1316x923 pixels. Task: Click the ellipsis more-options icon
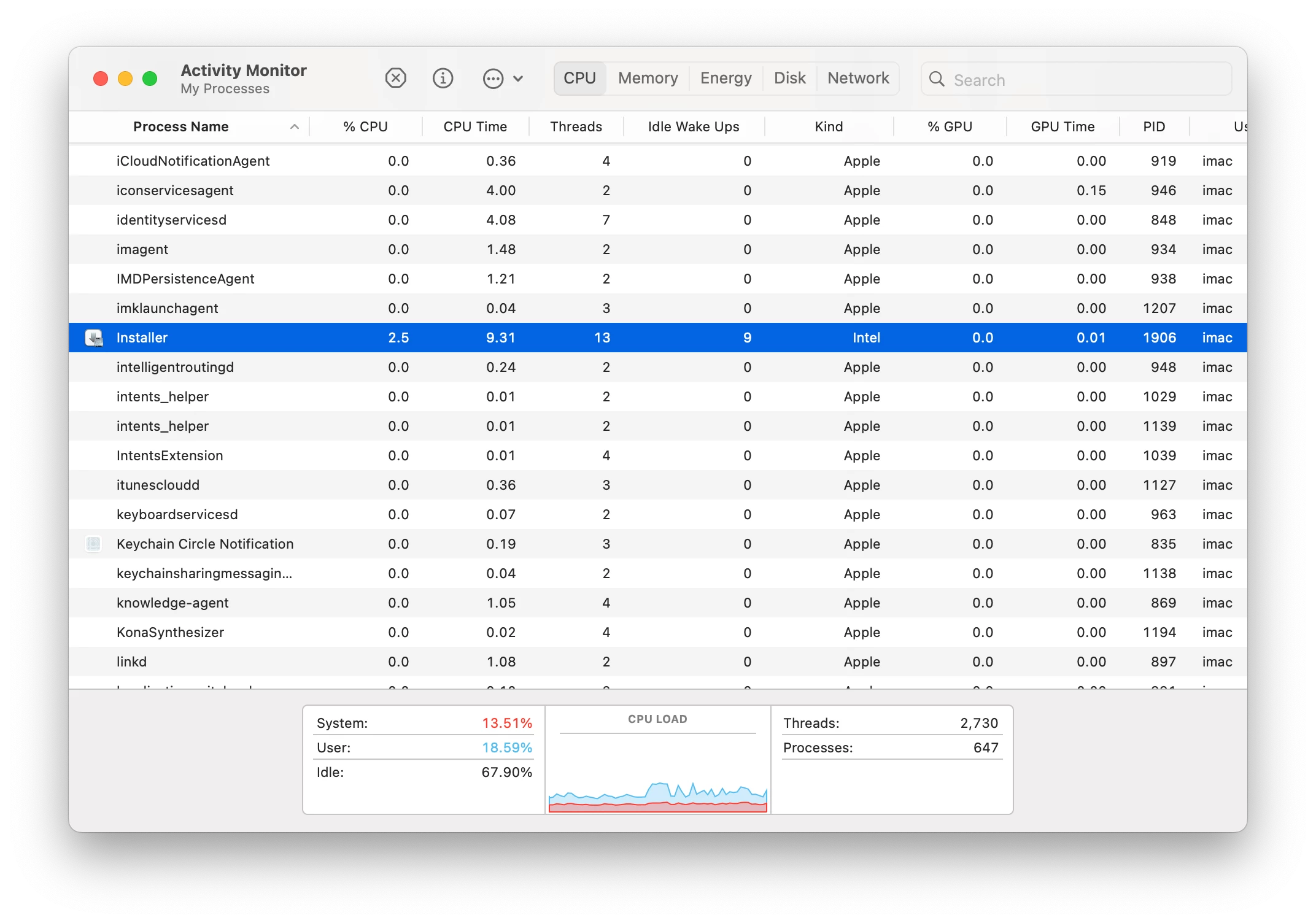click(x=493, y=79)
